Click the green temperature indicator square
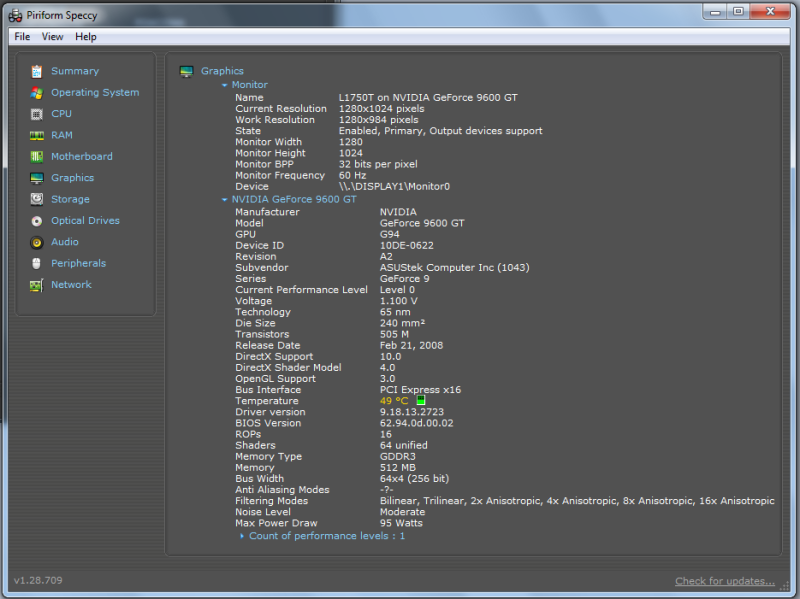This screenshot has height=599, width=800. [420, 401]
